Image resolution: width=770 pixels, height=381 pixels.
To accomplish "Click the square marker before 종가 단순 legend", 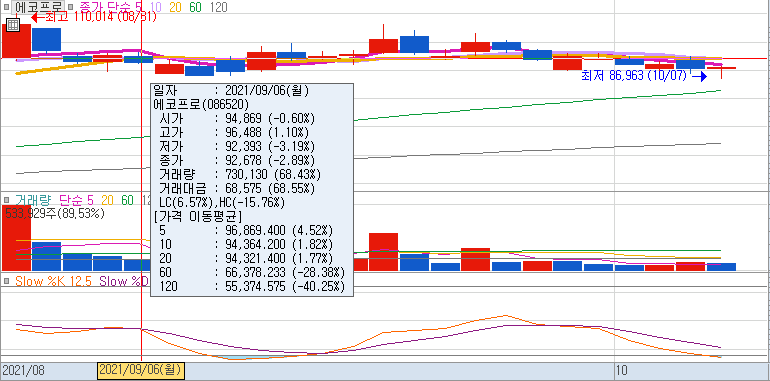I will [70, 7].
